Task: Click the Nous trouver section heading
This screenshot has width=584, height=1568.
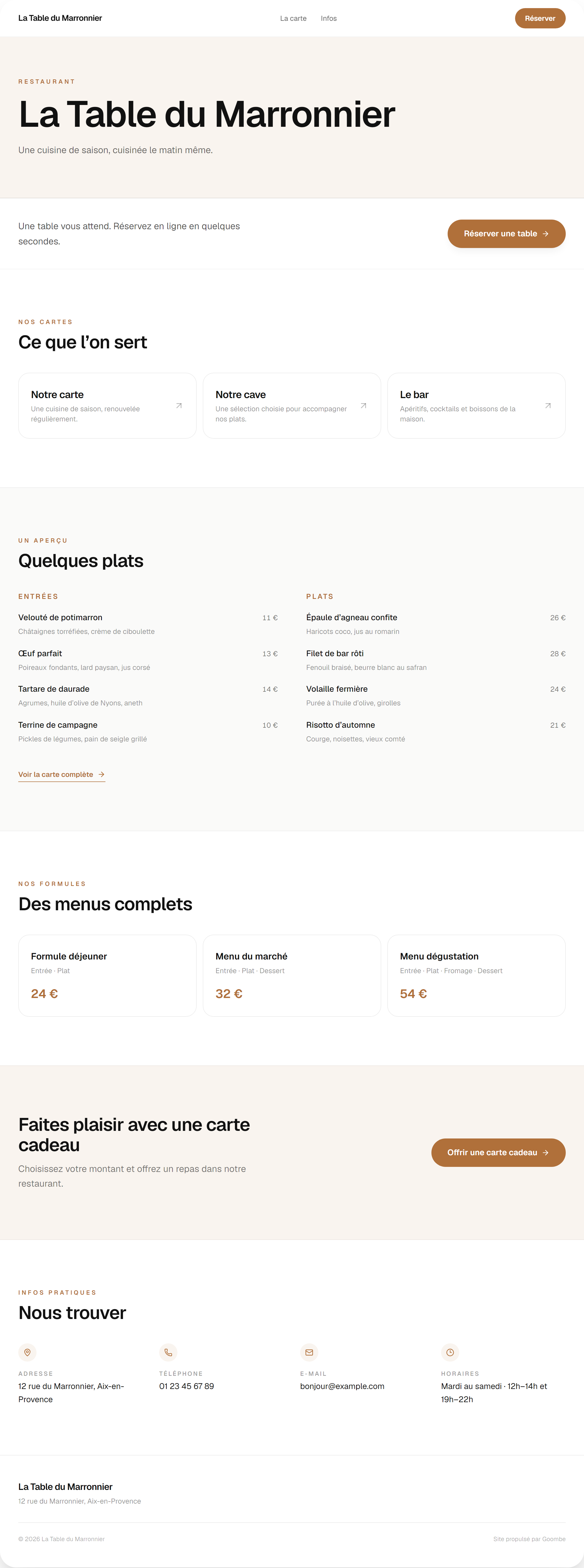Action: pos(72,1312)
